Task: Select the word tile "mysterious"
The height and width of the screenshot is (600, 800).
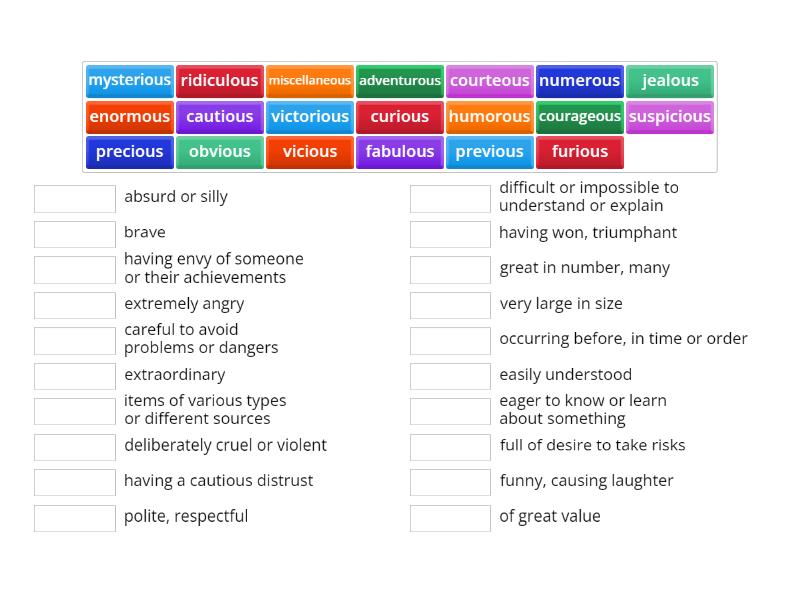Action: coord(129,81)
